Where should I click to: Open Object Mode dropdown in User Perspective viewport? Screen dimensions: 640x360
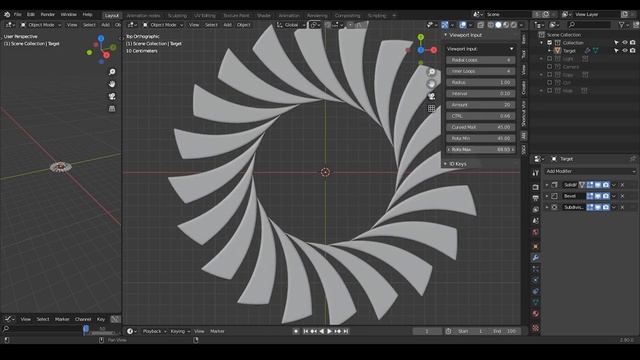click(41, 25)
